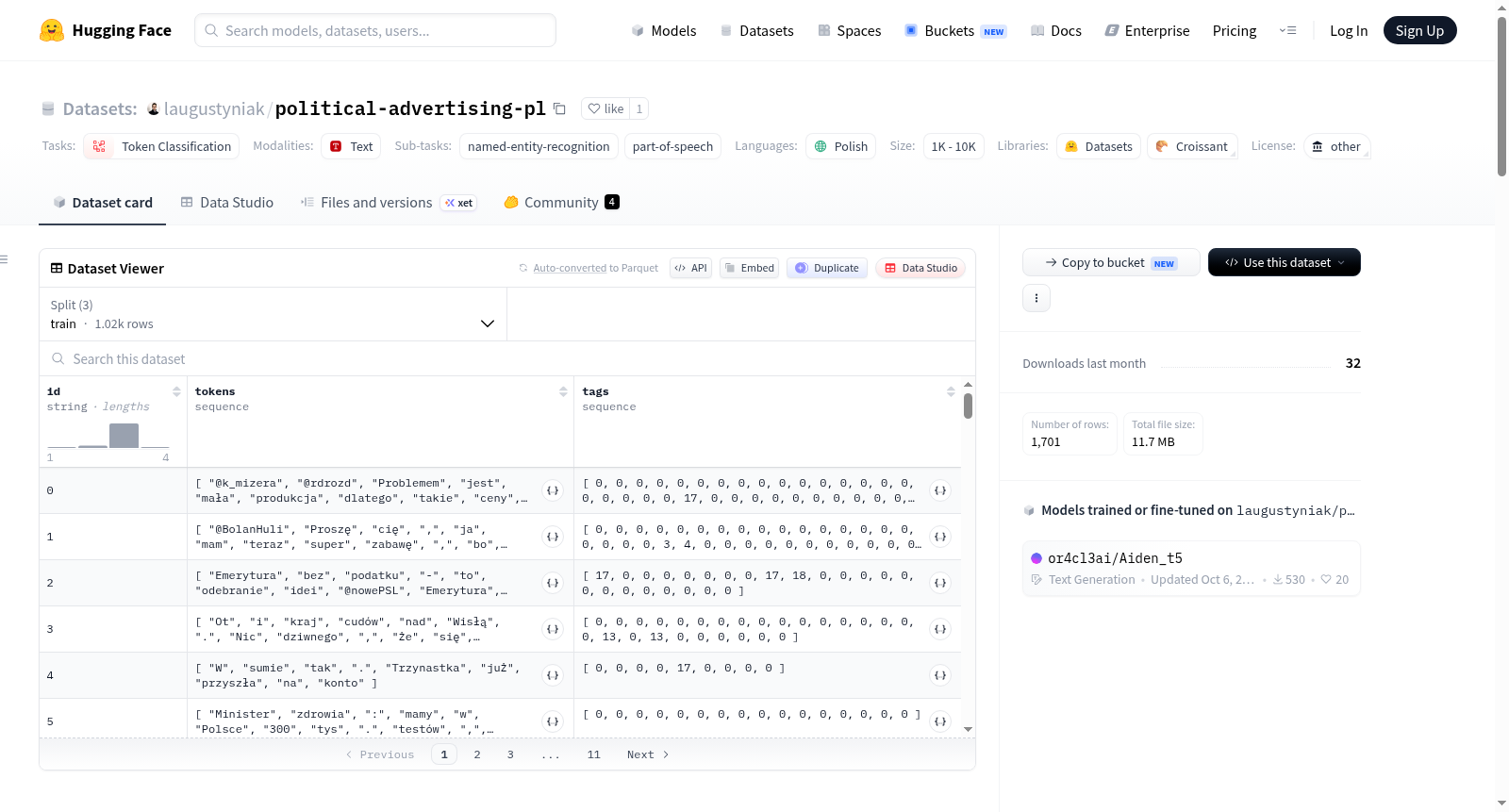
Task: Go to the Next page of rows
Action: [648, 754]
